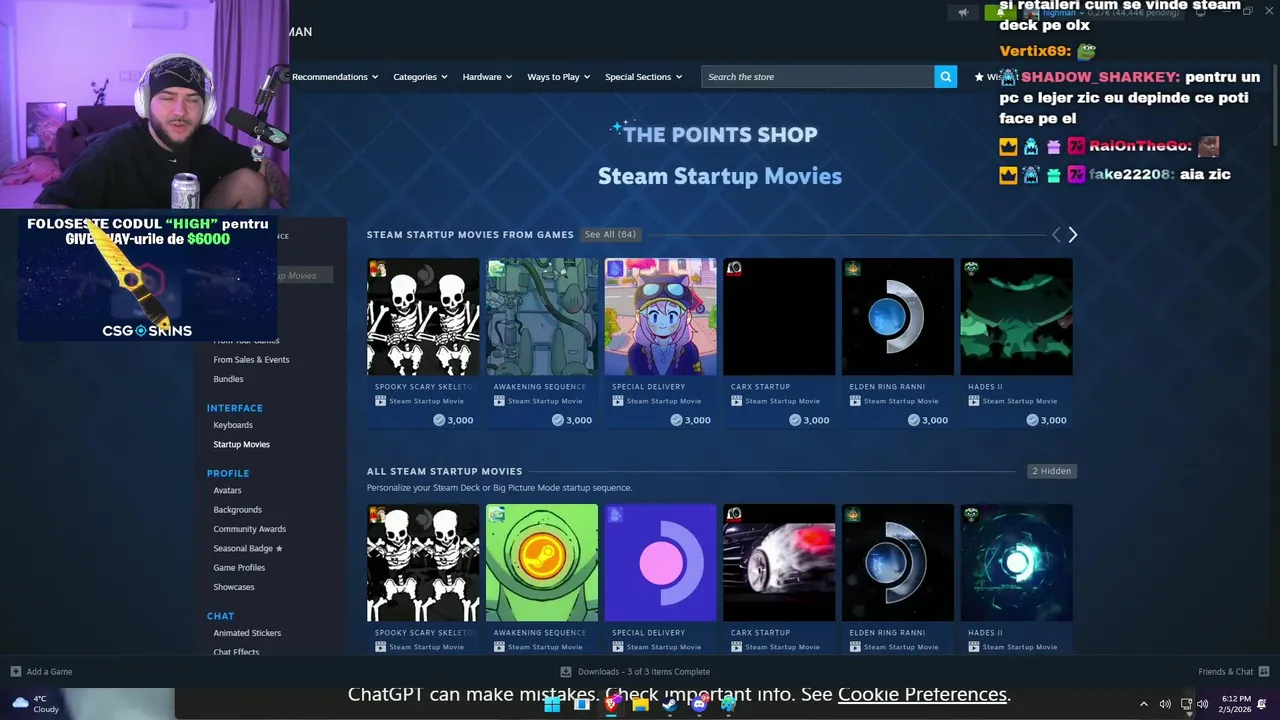Open top-row Elden Ring Ranni thumbnail

(x=898, y=316)
